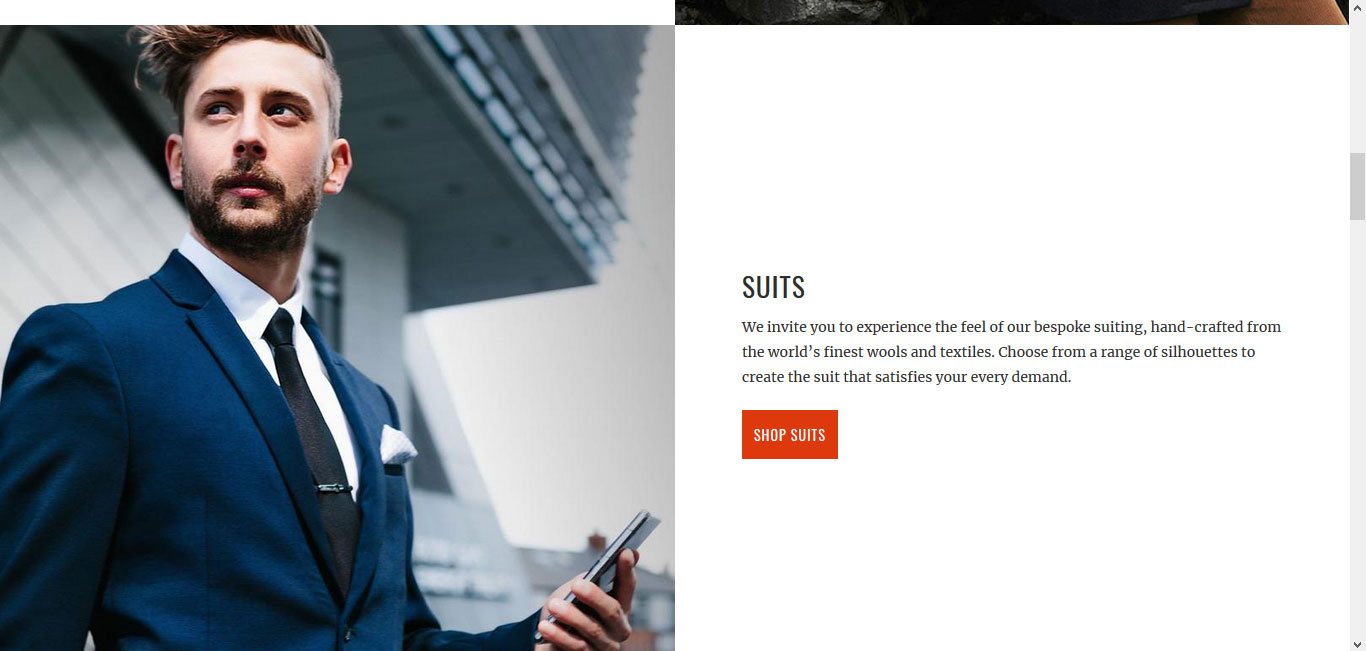Click the white pocket square on the jacket
This screenshot has height=651, width=1366.
pyautogui.click(x=397, y=445)
